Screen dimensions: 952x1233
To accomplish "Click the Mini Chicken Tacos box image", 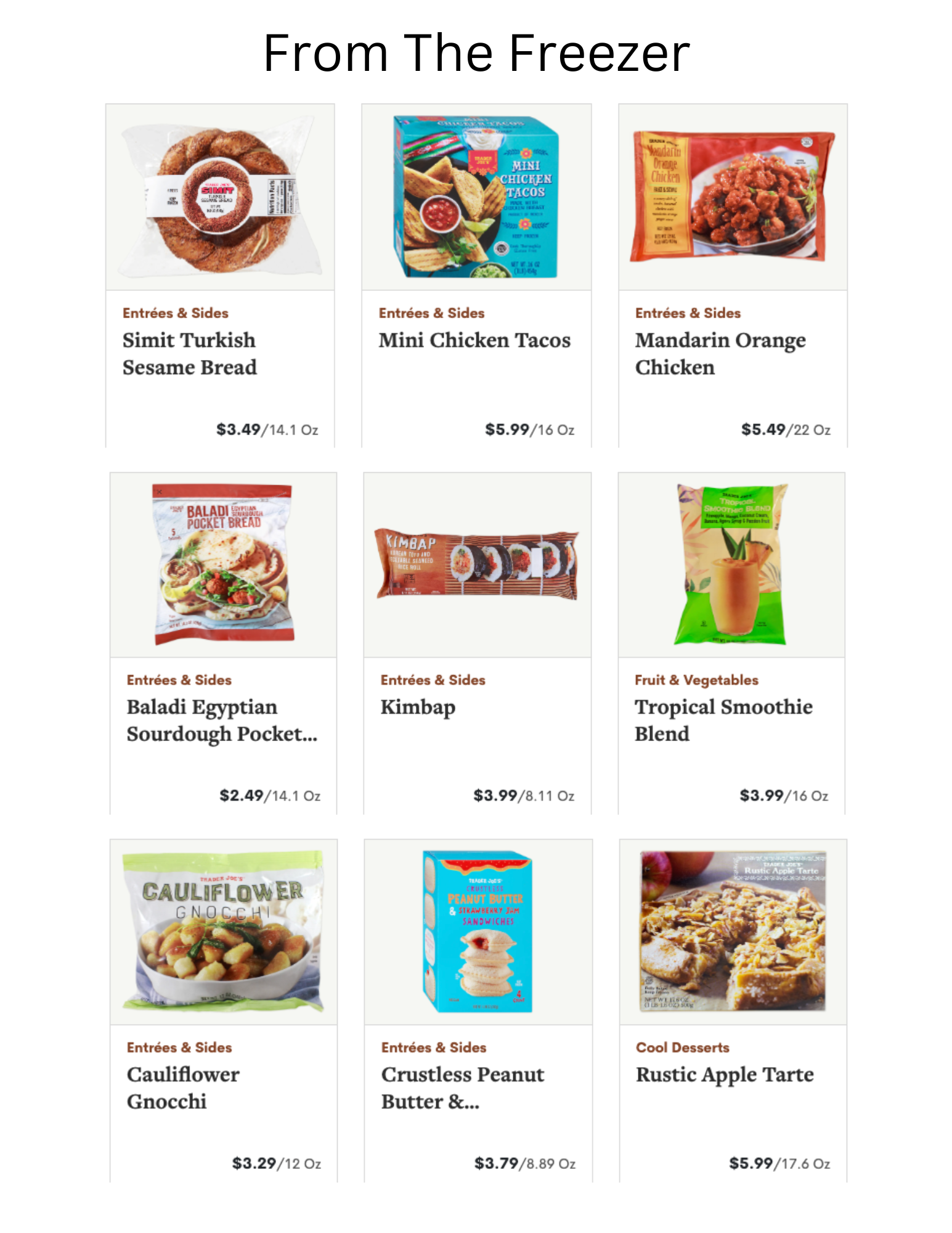I will pos(476,197).
